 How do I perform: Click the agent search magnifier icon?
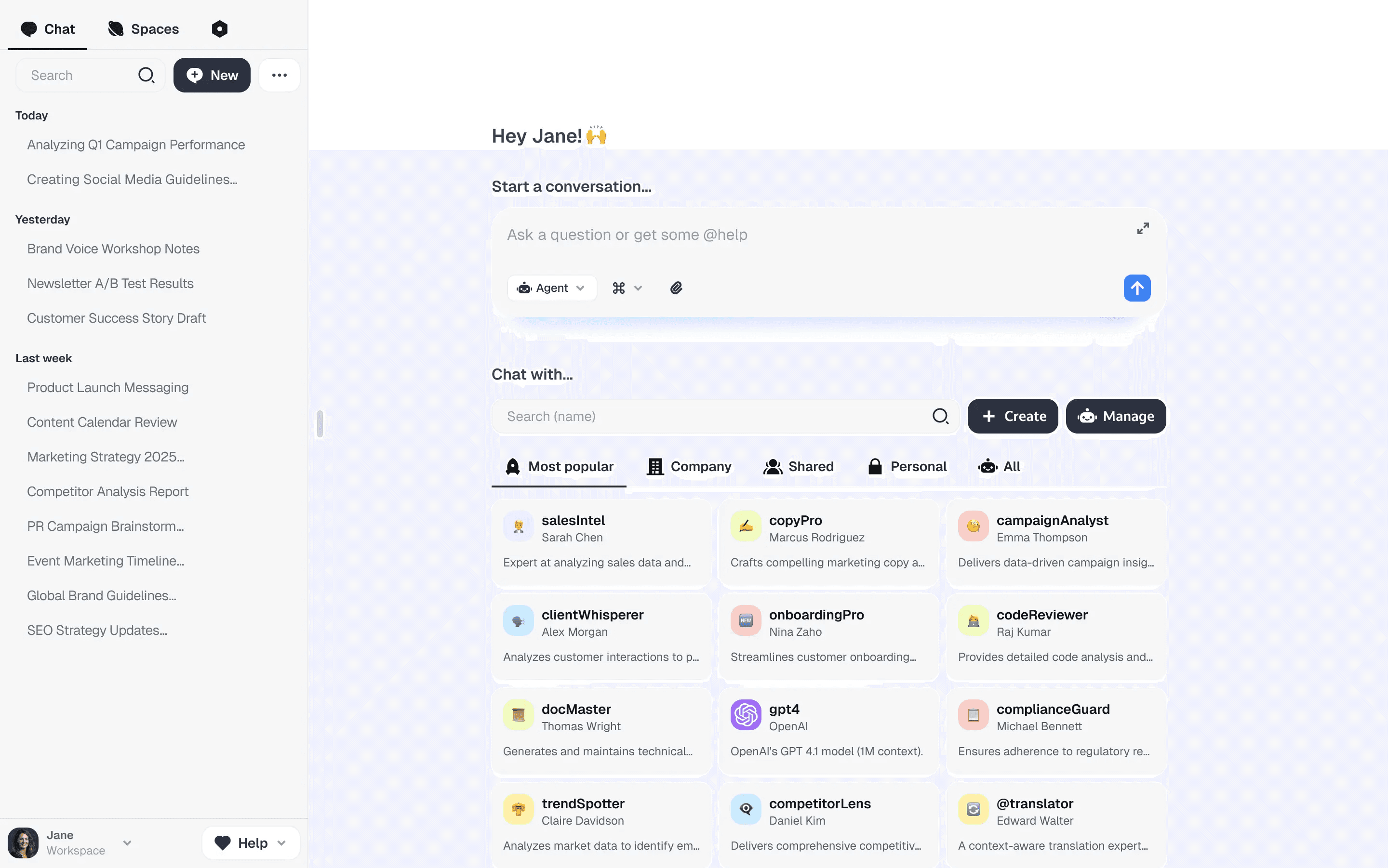coord(940,416)
